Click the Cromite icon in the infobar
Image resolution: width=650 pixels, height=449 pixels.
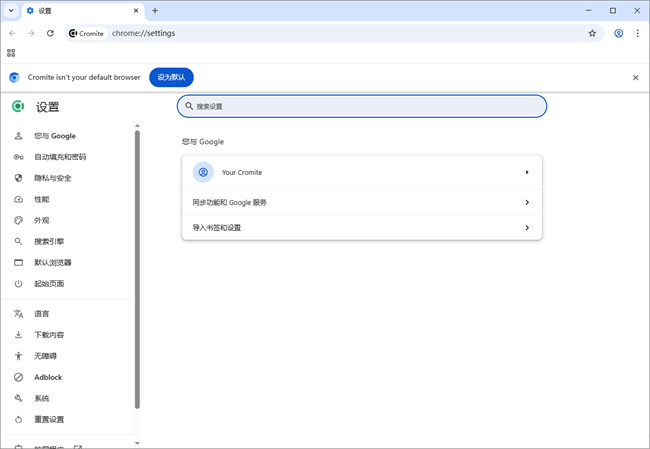[x=14, y=78]
